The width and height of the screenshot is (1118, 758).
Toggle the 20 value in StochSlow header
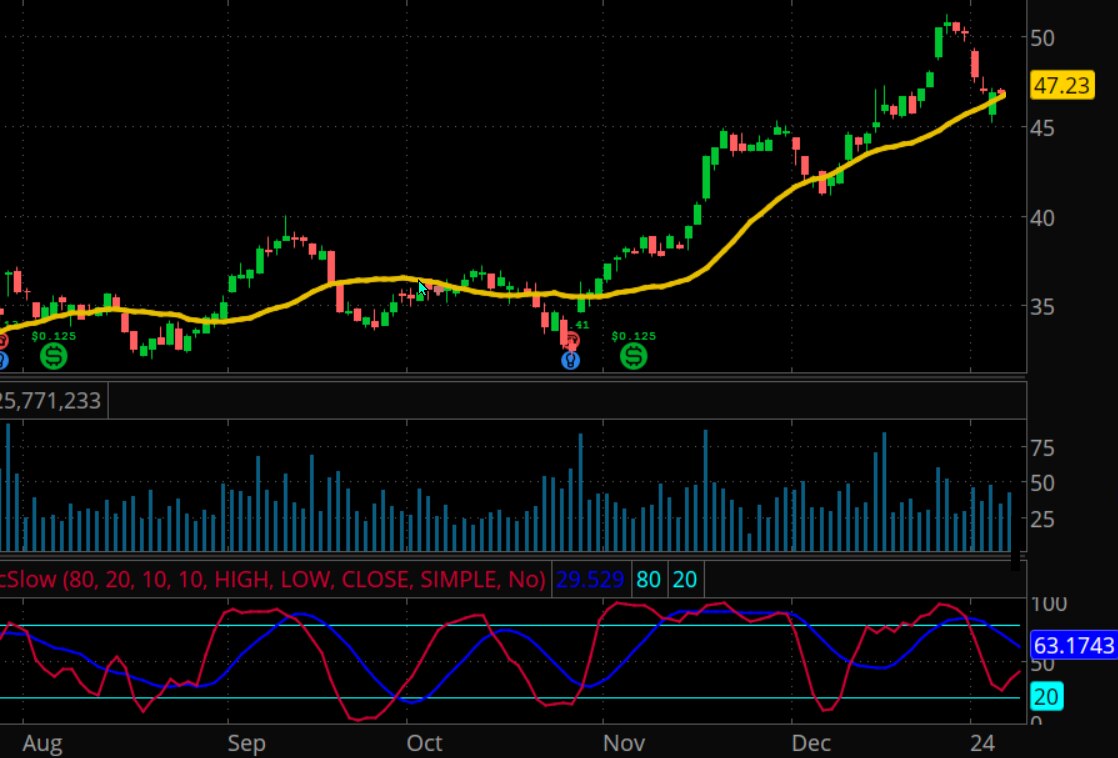pyautogui.click(x=685, y=579)
